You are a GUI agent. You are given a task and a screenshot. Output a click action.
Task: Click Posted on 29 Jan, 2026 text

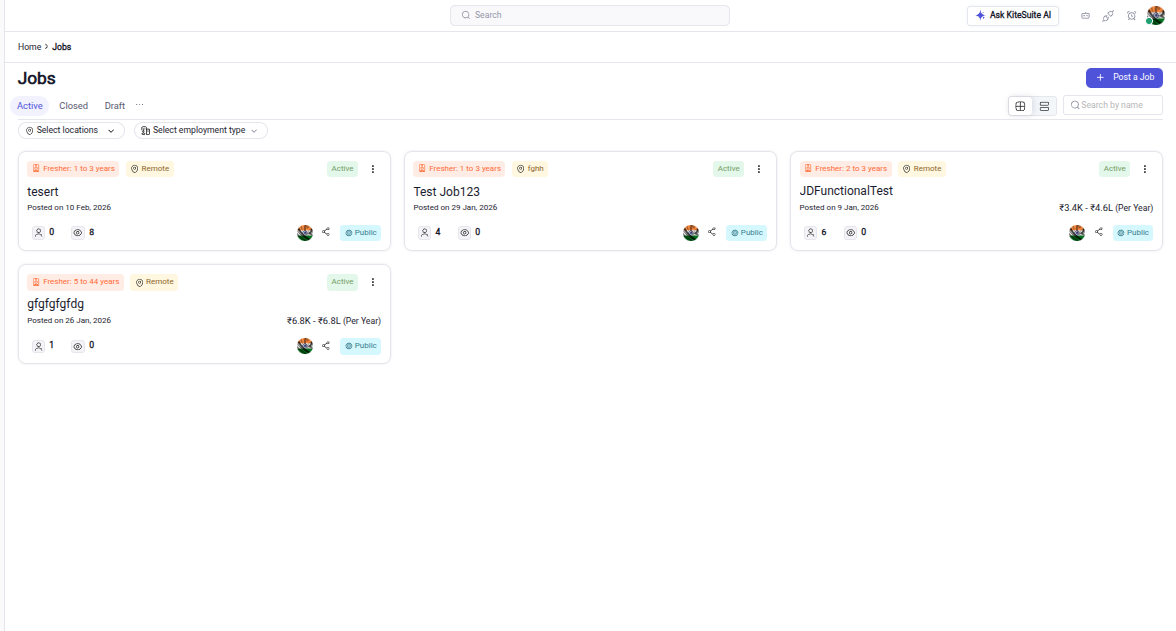click(x=455, y=208)
